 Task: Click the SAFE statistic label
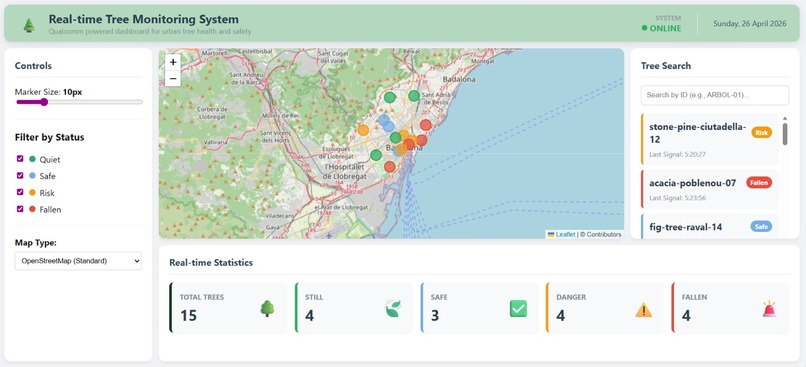coord(439,297)
